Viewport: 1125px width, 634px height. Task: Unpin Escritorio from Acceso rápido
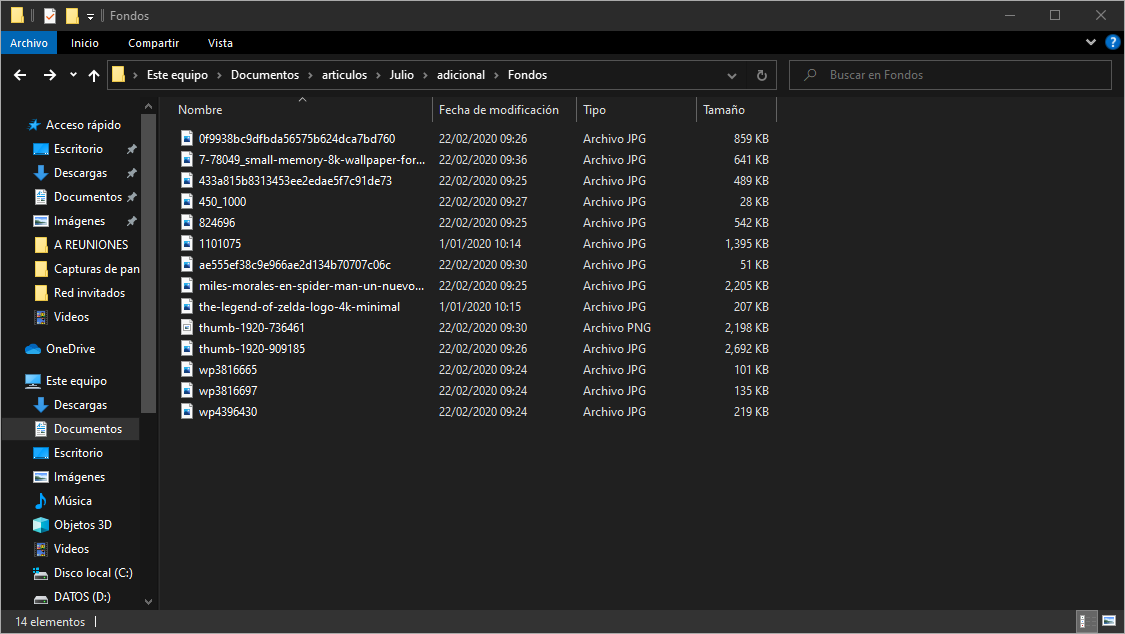point(131,149)
